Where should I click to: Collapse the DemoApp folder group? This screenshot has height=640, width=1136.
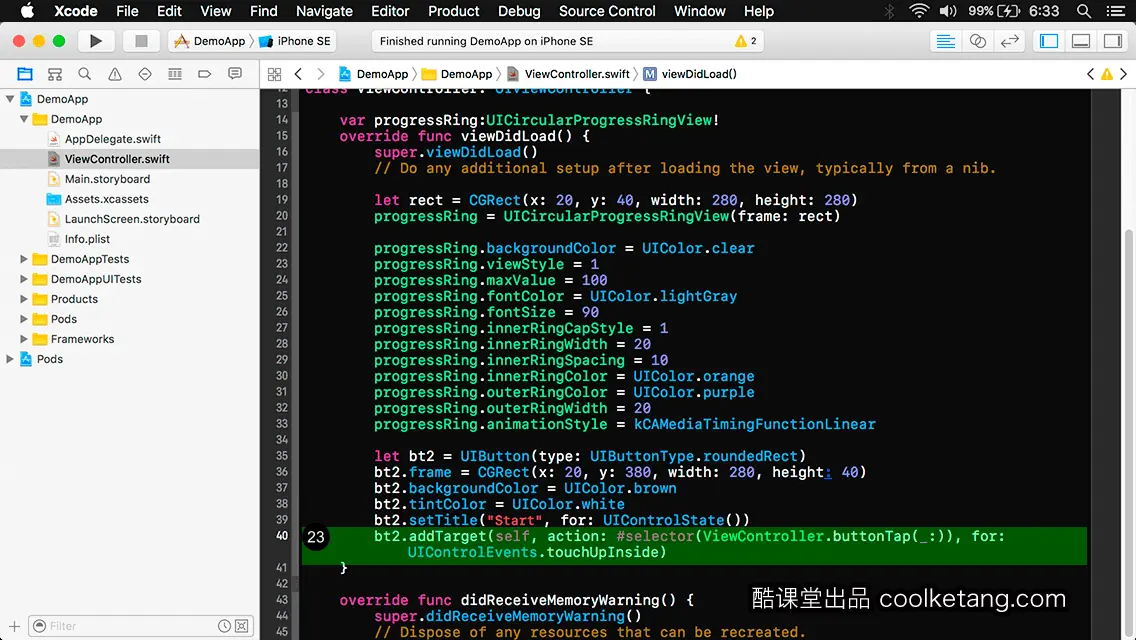pos(24,119)
